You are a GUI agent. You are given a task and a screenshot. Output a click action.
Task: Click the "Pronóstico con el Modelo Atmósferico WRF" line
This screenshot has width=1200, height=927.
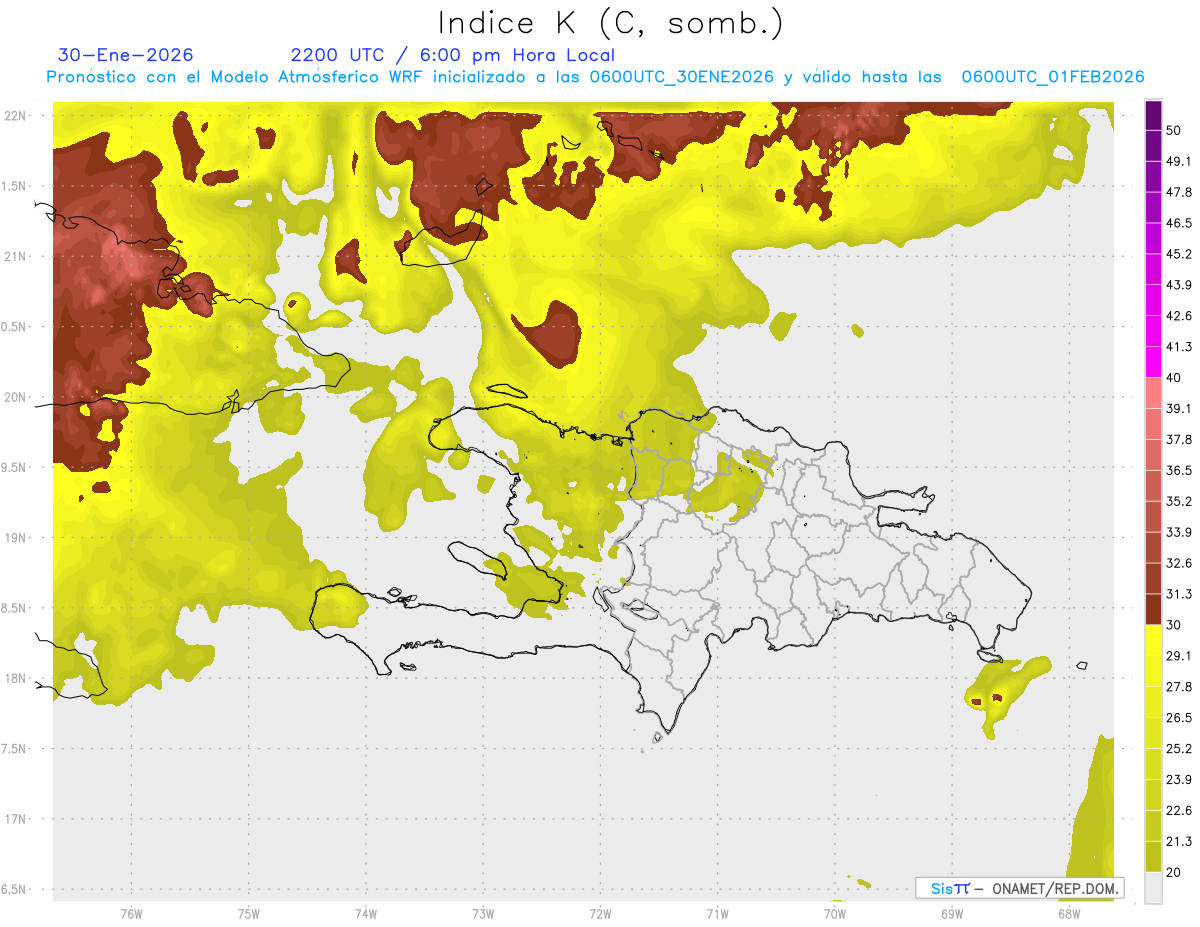(596, 77)
